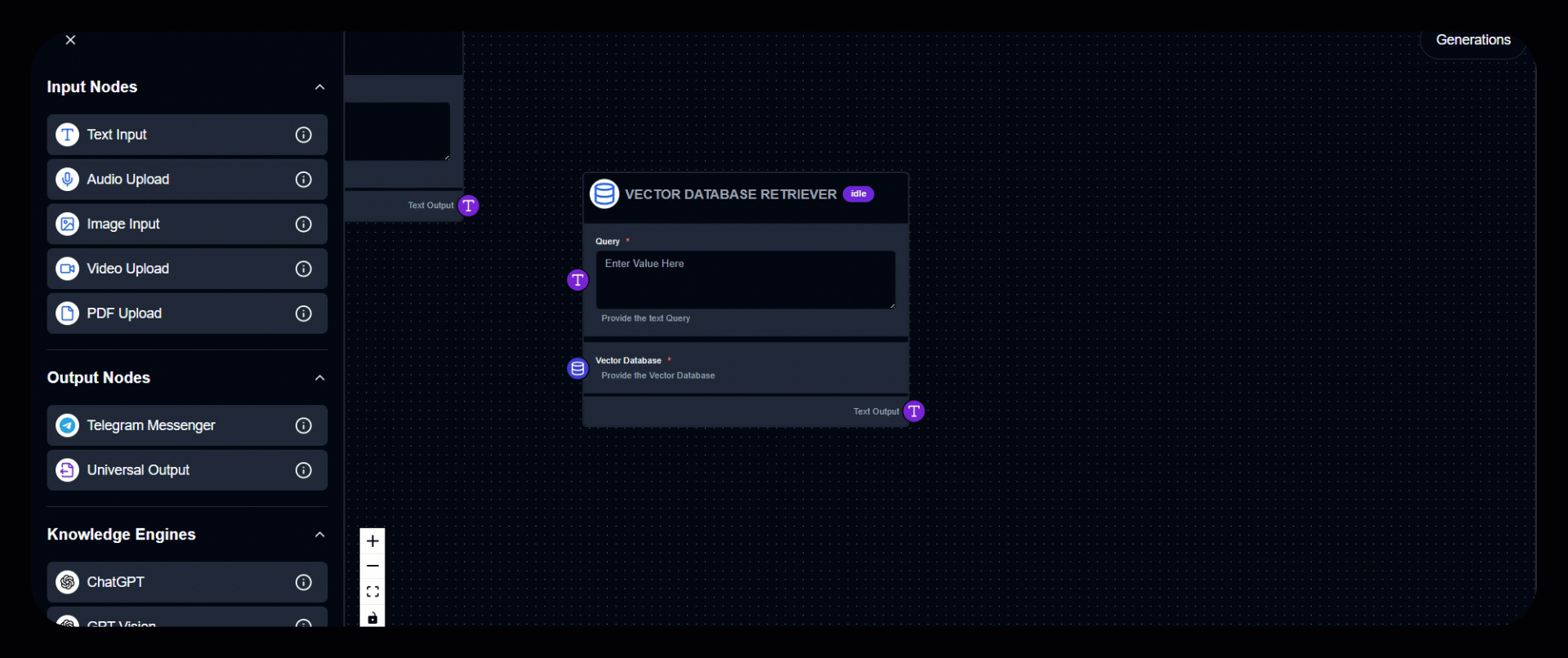Zoom in on the canvas with plus

(372, 541)
